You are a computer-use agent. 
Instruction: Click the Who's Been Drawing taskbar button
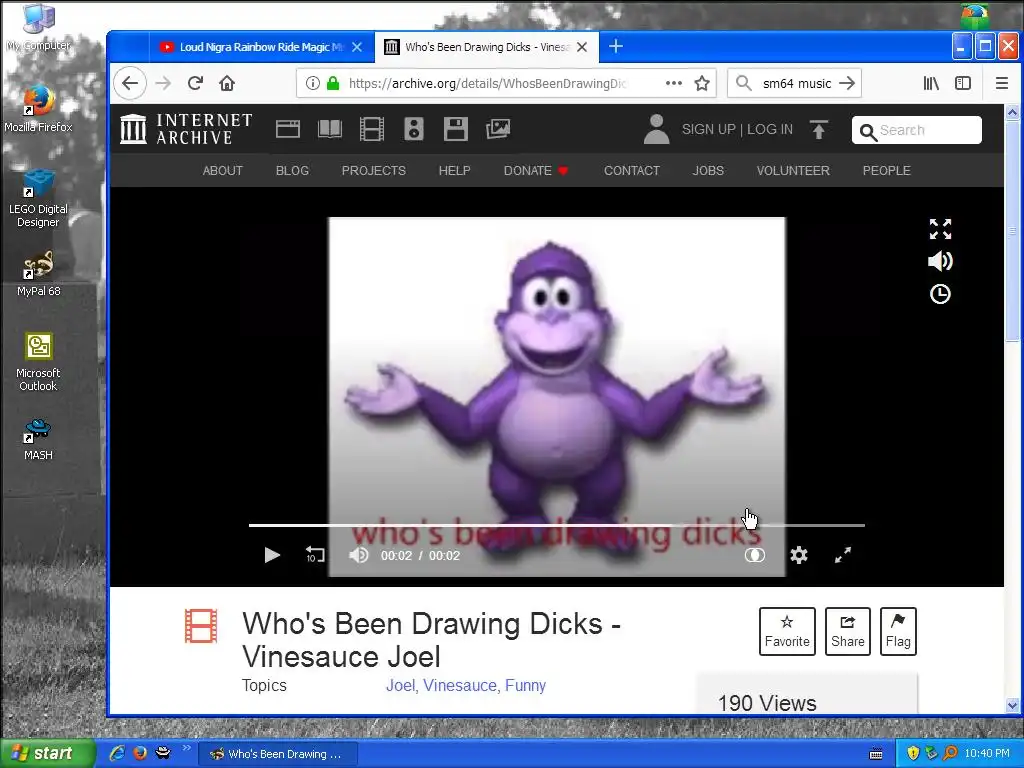278,754
